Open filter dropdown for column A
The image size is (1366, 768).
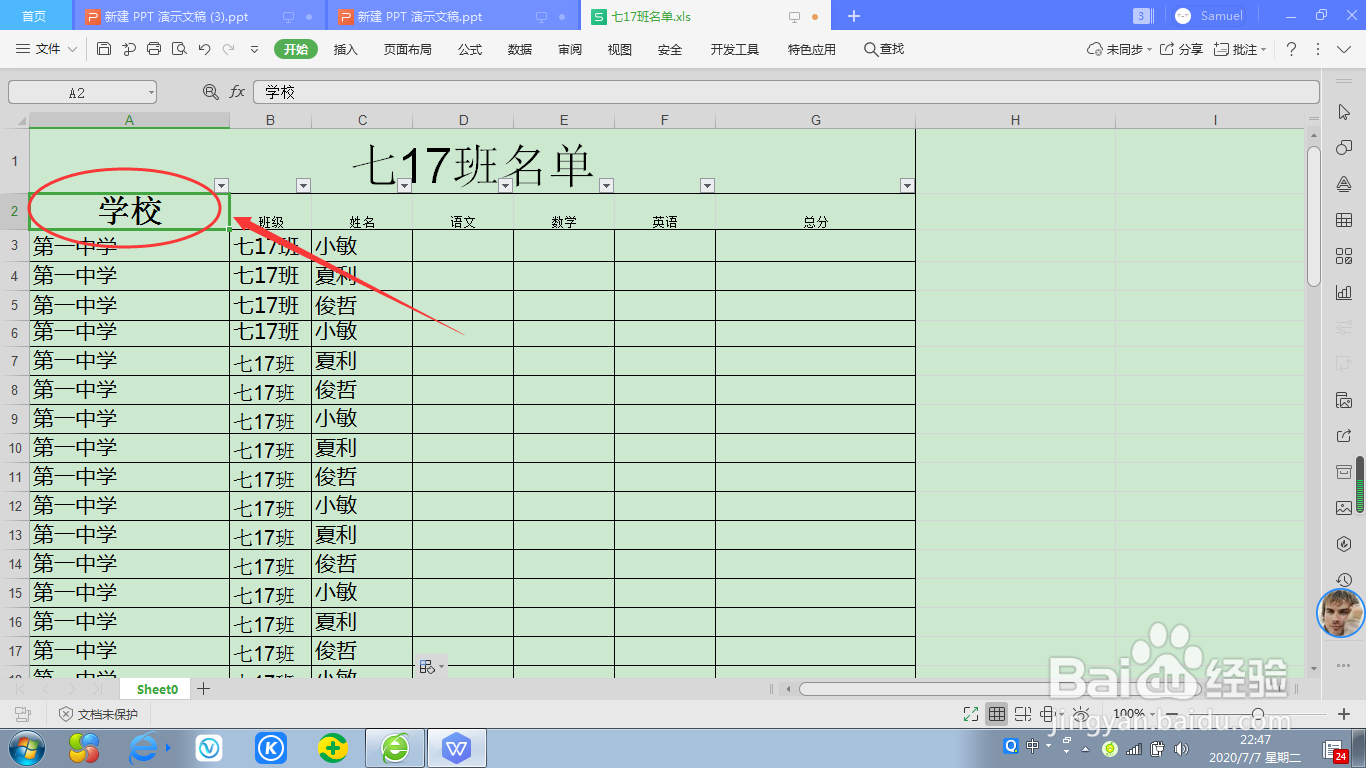coord(221,185)
